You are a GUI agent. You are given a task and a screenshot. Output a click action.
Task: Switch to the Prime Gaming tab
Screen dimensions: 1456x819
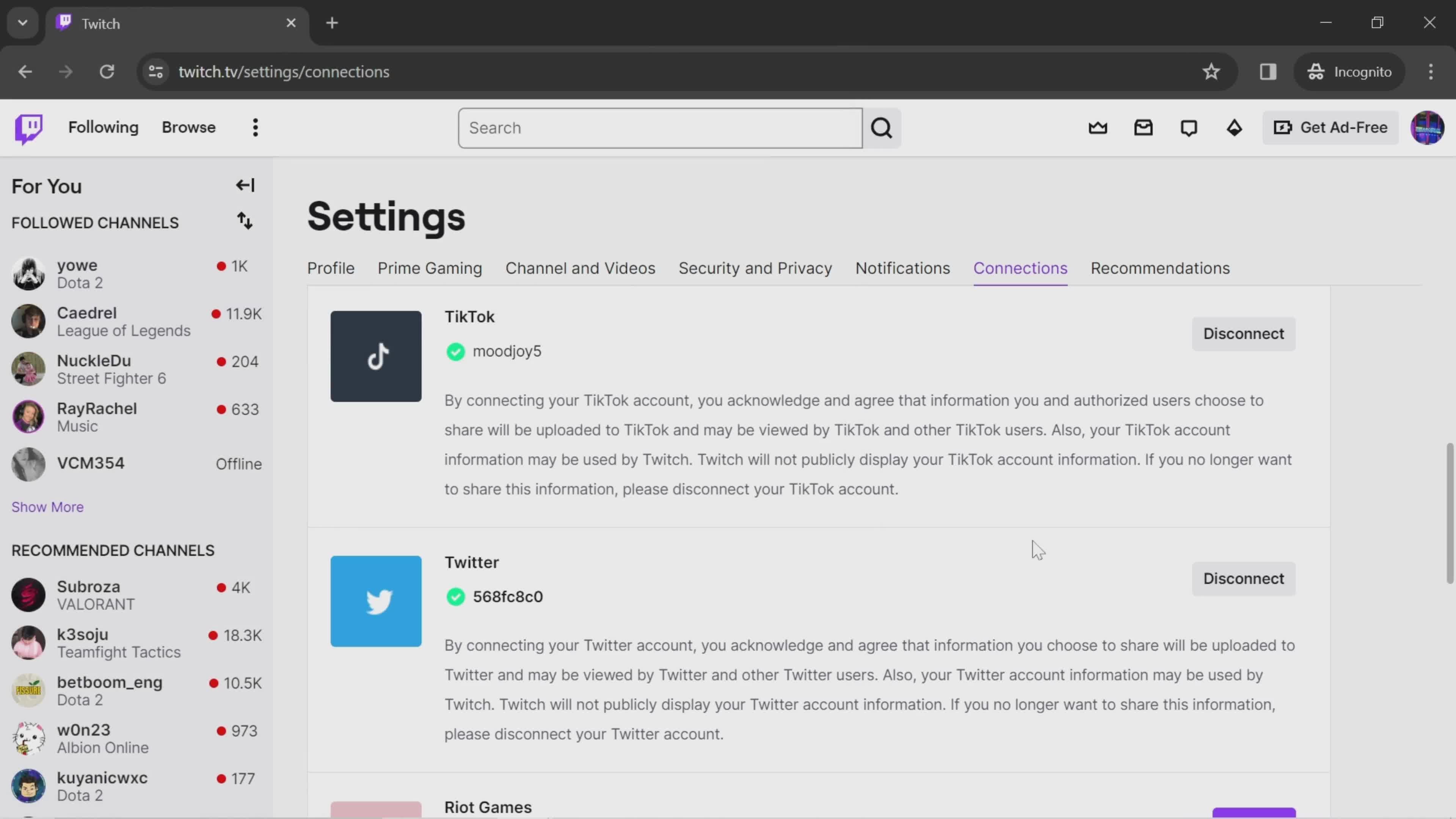pyautogui.click(x=430, y=268)
